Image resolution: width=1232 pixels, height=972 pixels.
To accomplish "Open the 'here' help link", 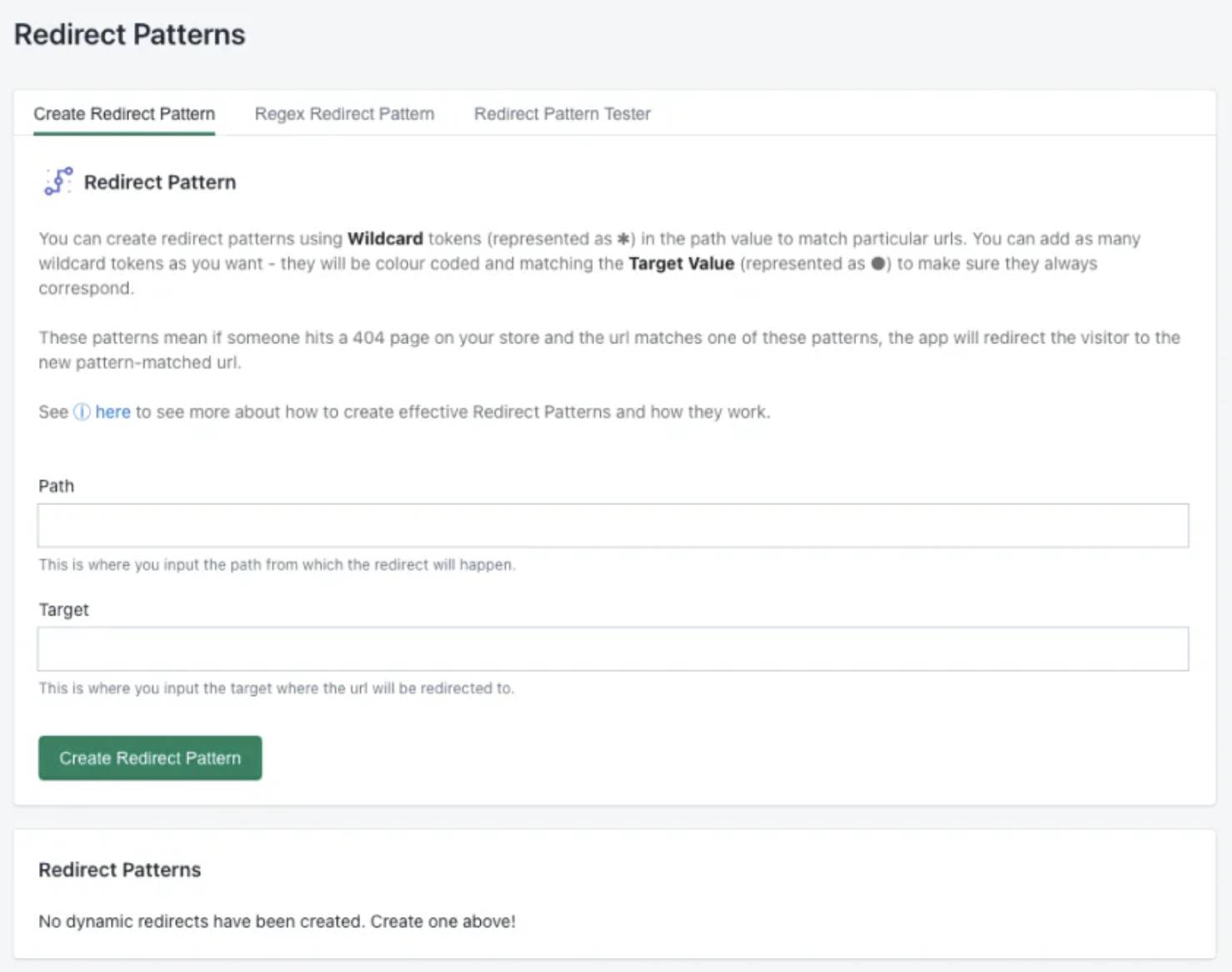I will [113, 412].
